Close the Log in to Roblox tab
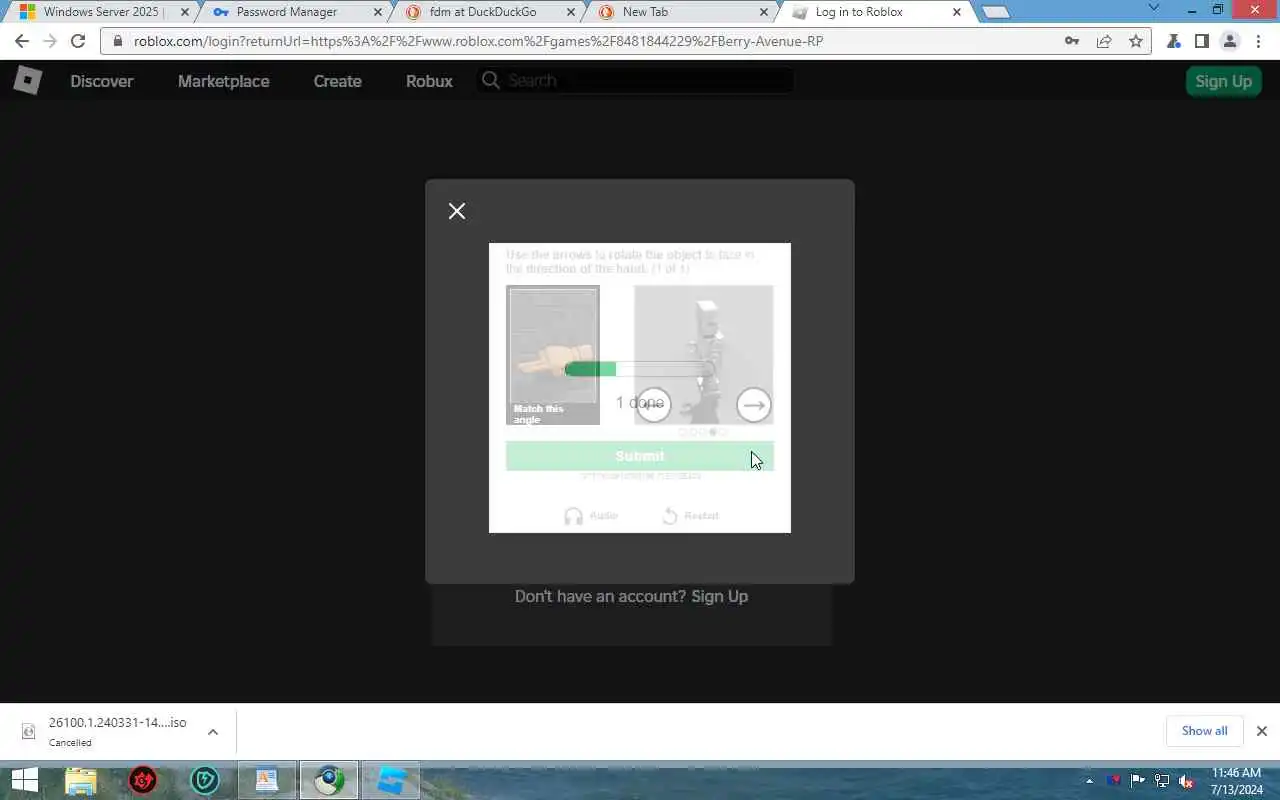1280x800 pixels. pyautogui.click(x=957, y=12)
